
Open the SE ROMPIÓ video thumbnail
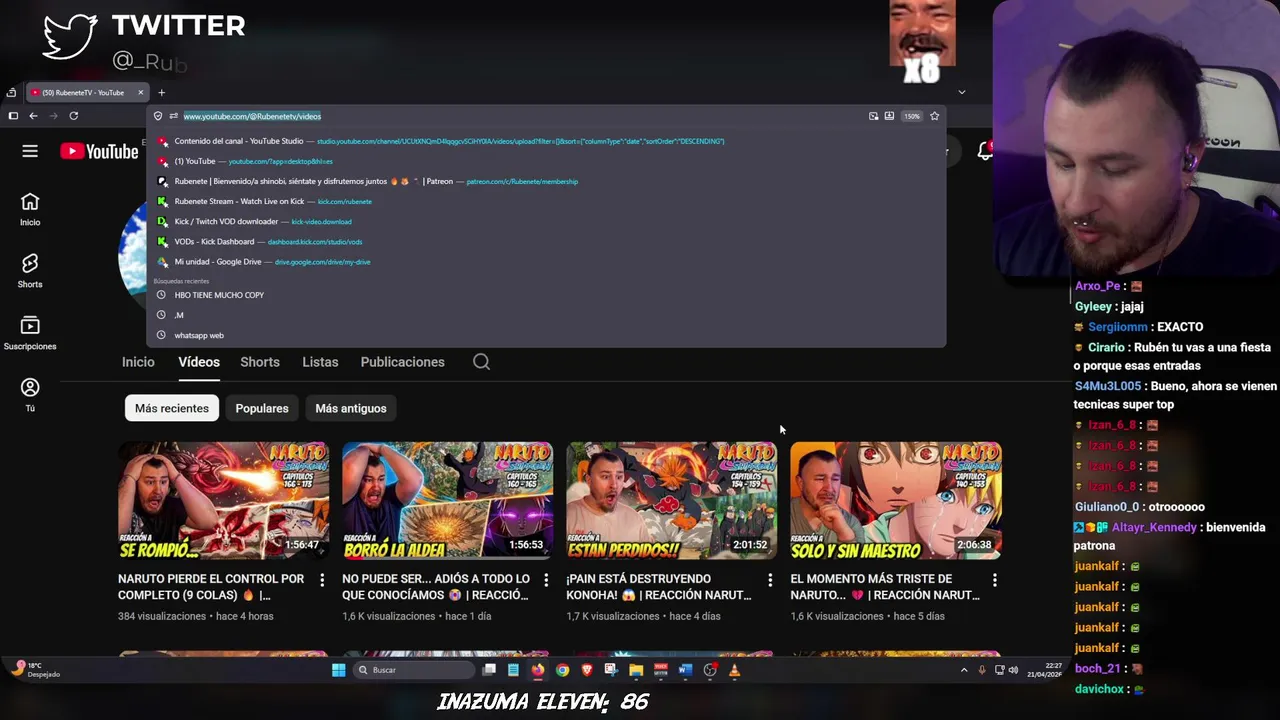(223, 501)
